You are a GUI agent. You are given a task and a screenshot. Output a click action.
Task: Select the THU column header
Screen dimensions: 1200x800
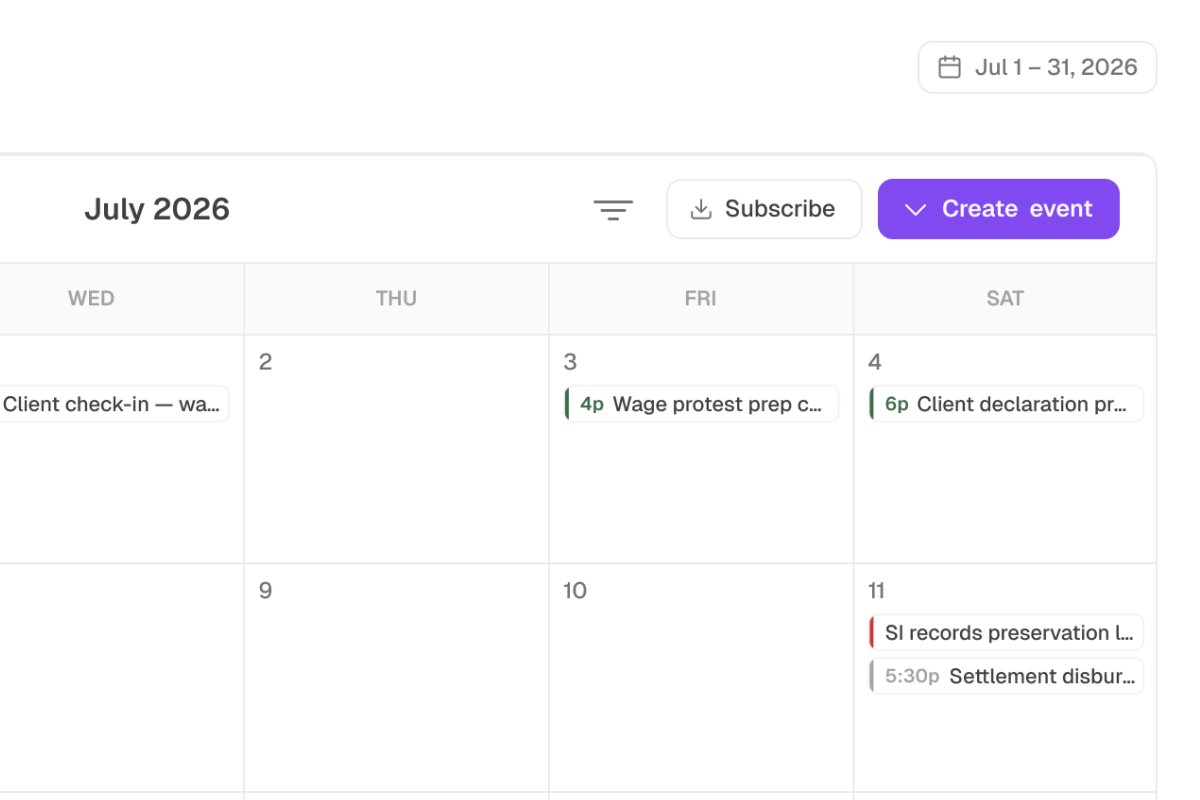coord(396,298)
